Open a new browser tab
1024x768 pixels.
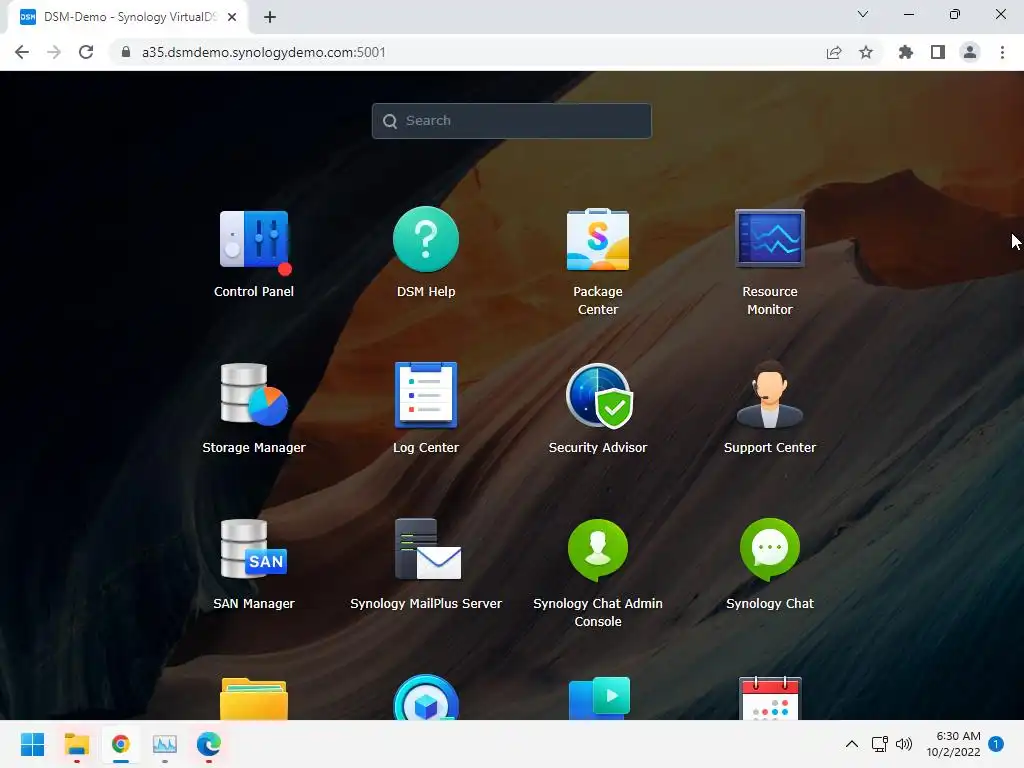[270, 17]
